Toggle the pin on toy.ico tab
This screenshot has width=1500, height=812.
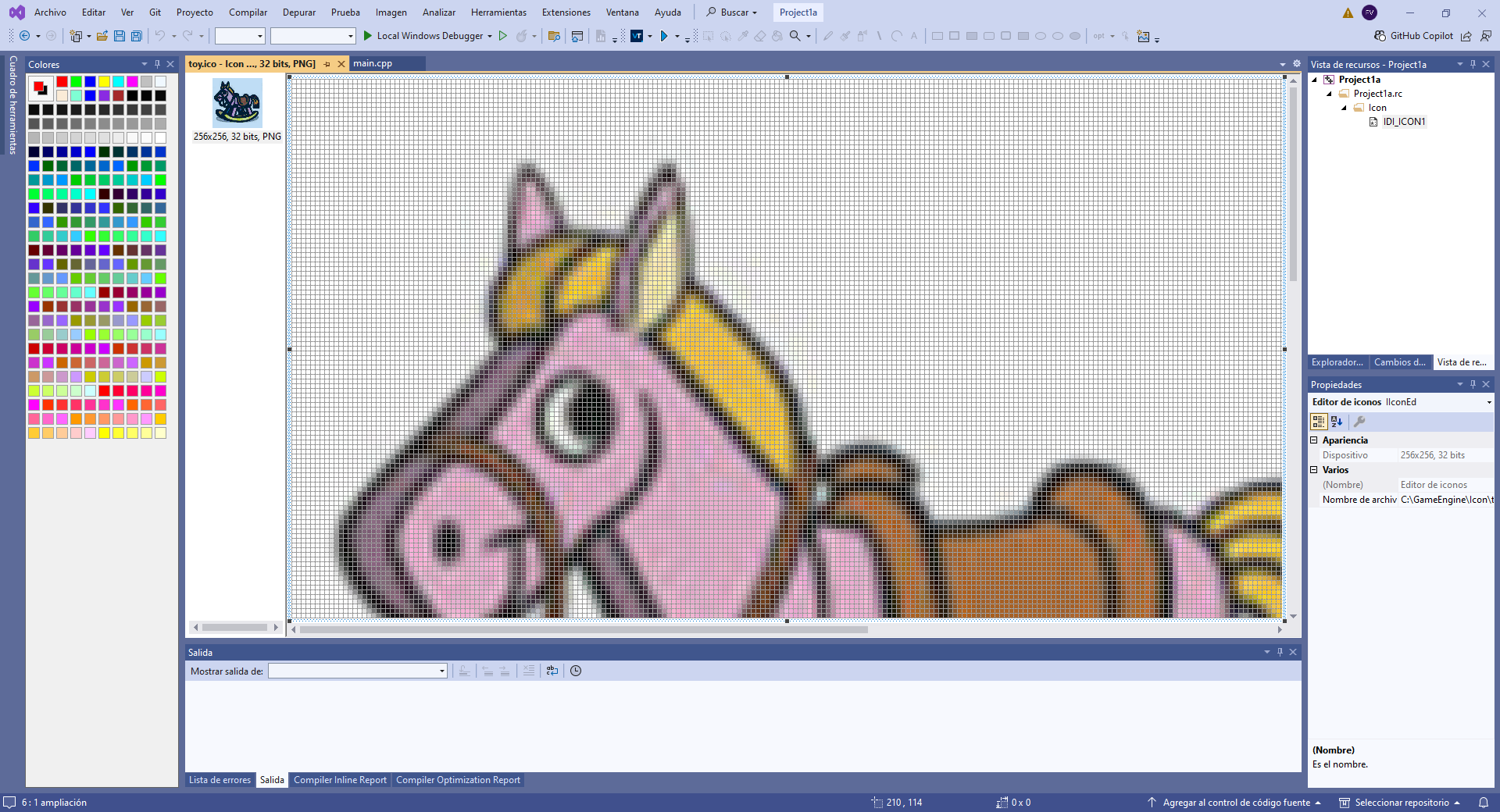(x=327, y=64)
